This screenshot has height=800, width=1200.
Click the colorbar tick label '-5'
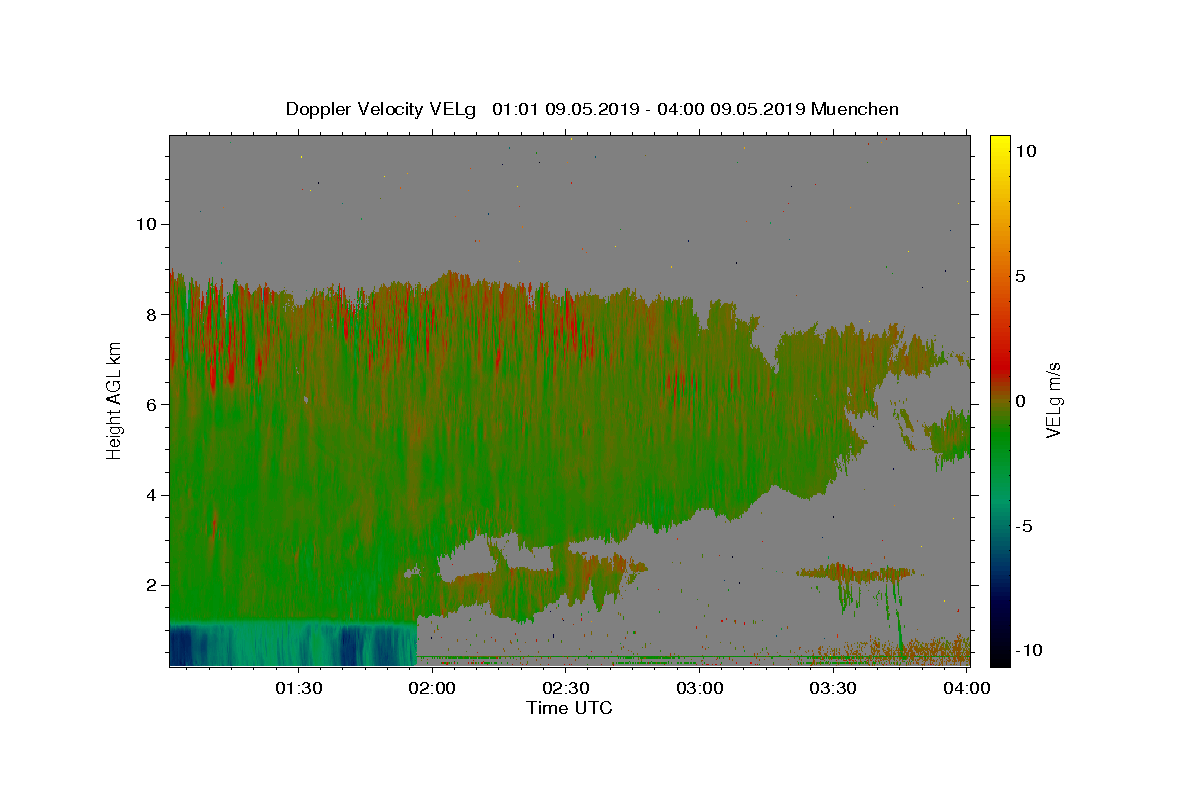point(1024,526)
